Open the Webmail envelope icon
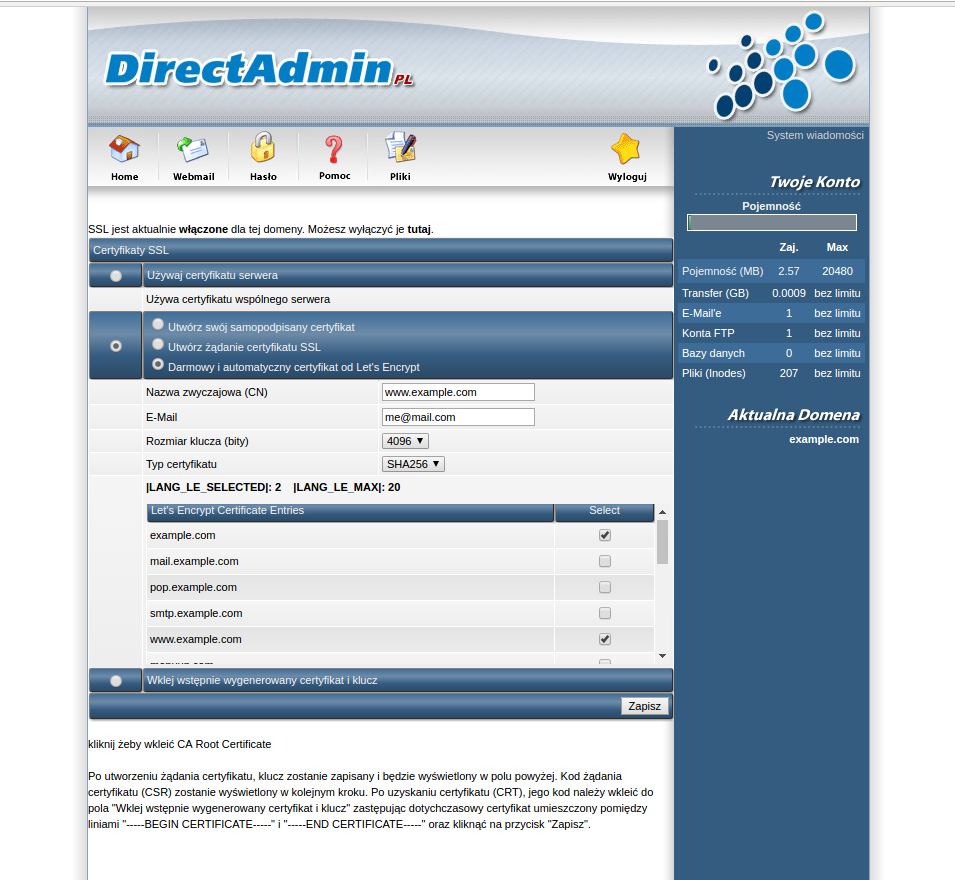Screen dimensions: 955x880 [x=193, y=150]
